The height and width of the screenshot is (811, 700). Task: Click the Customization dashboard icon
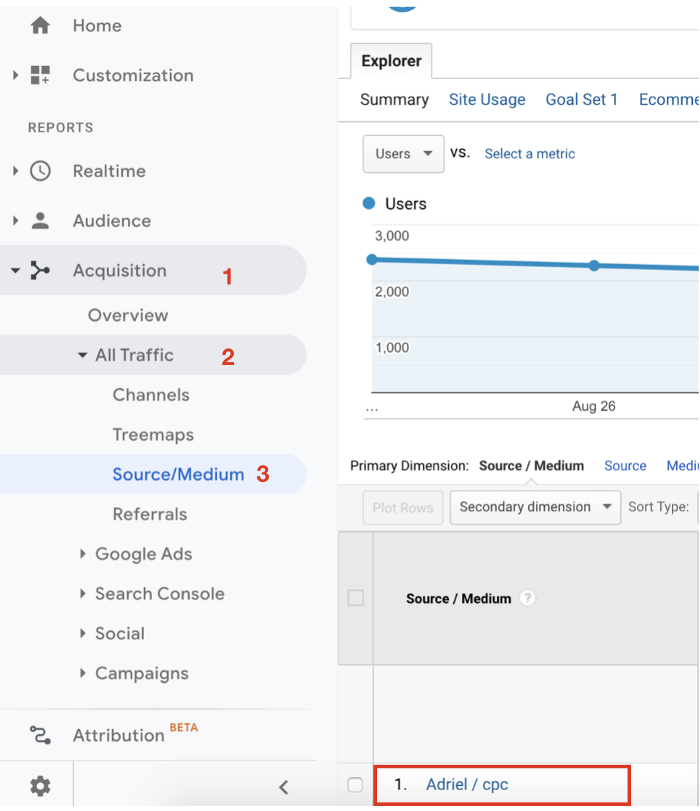[x=40, y=75]
